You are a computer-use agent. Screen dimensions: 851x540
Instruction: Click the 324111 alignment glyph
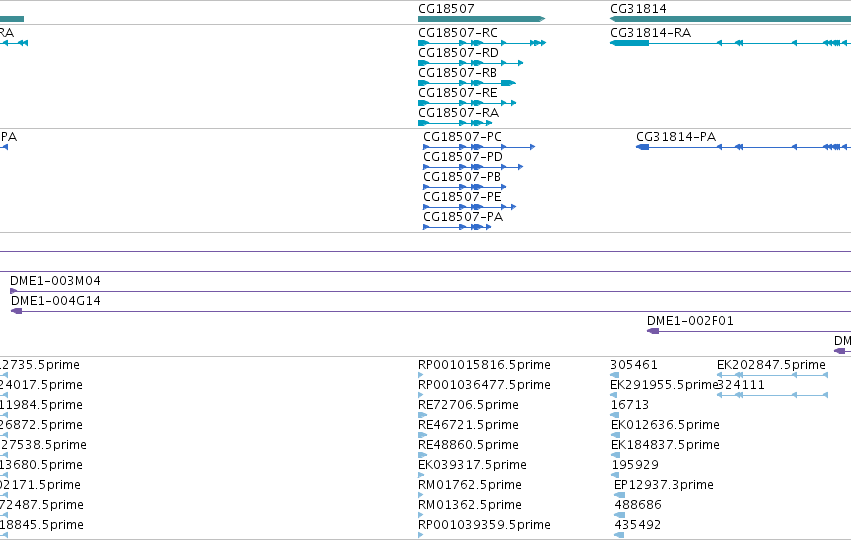tap(772, 395)
